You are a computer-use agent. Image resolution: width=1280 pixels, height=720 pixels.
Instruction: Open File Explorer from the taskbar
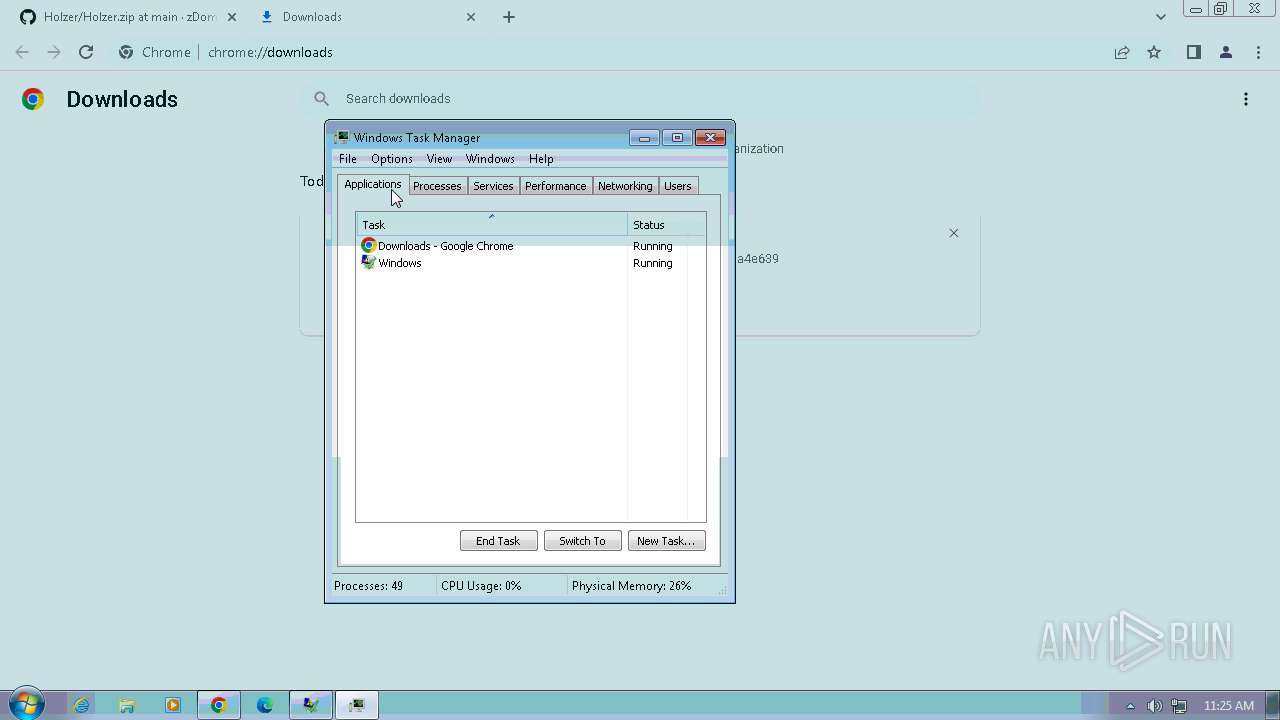point(127,705)
